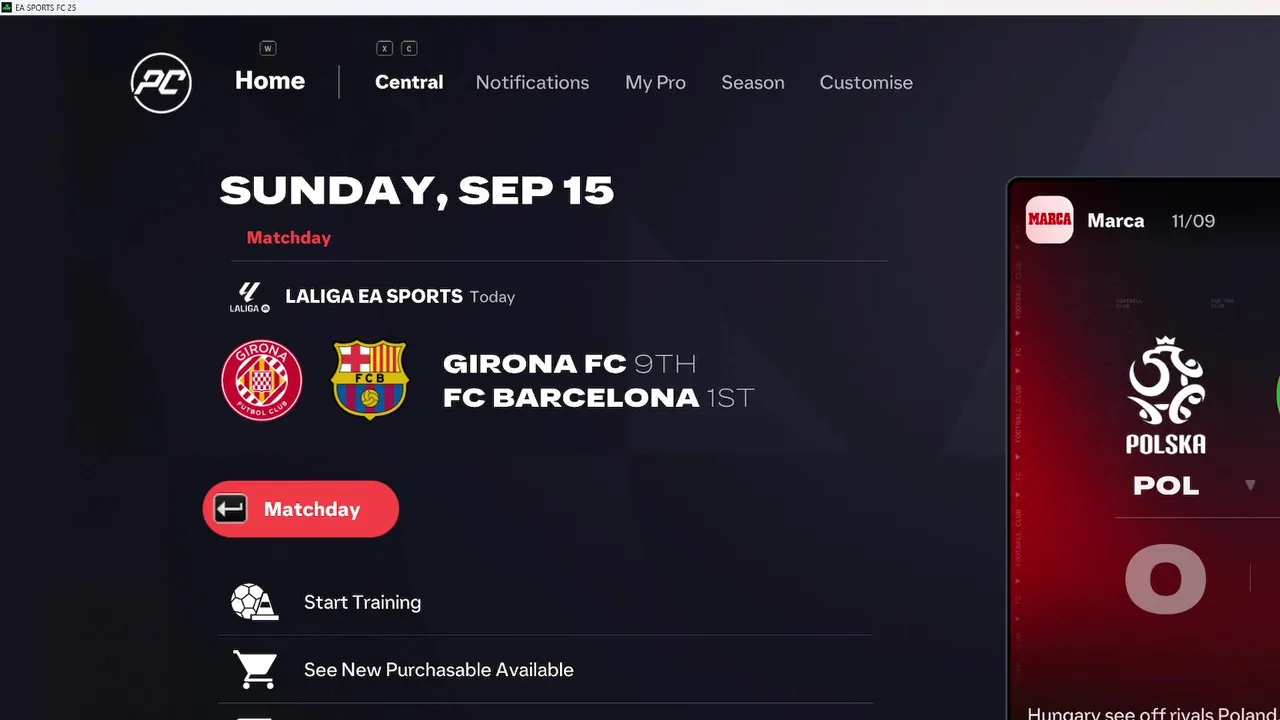
Task: Click the LaLiga EA Sports league logo
Action: click(249, 297)
